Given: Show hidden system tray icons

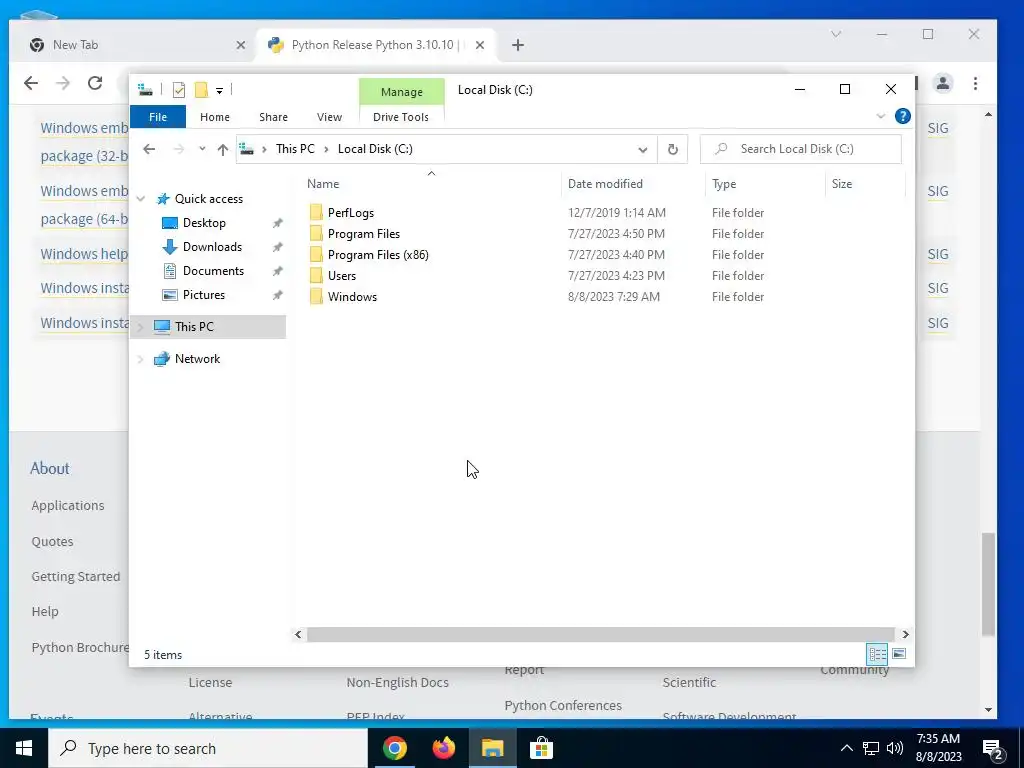Looking at the screenshot, I should point(846,748).
